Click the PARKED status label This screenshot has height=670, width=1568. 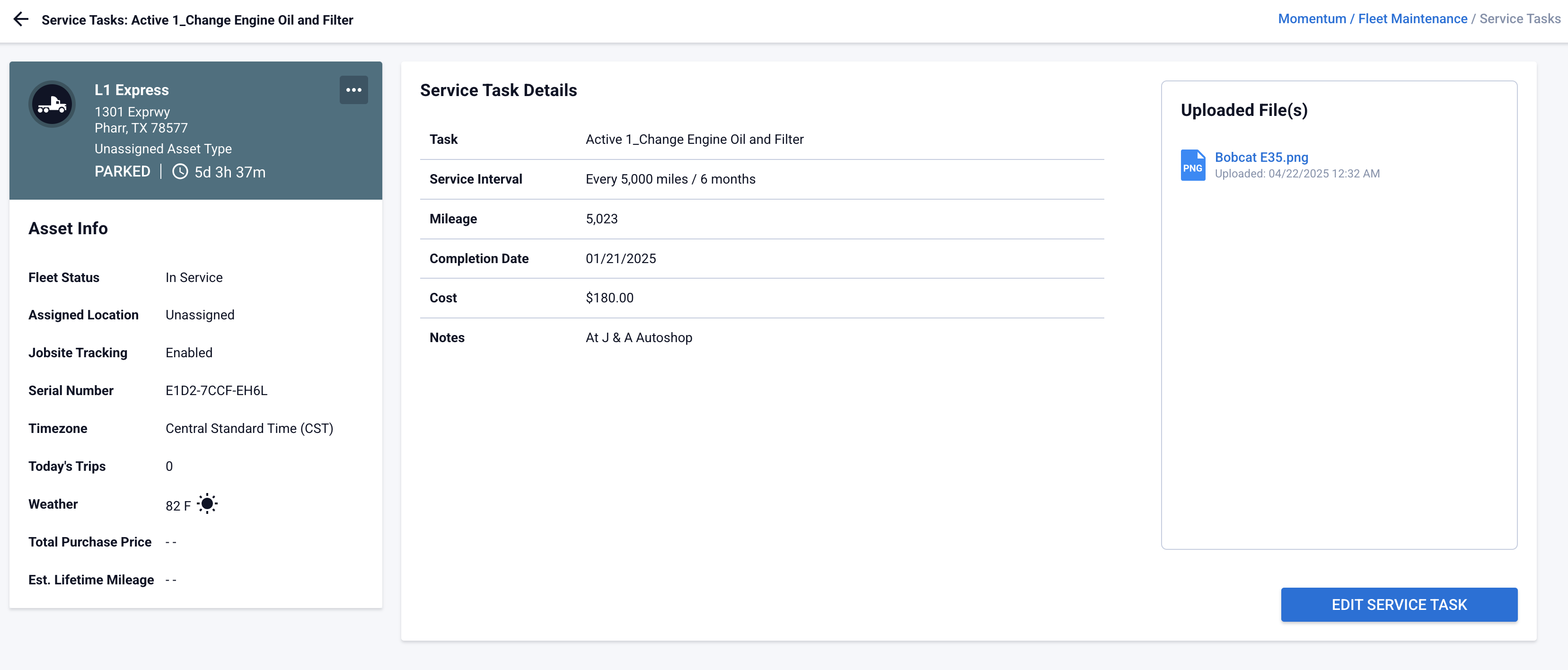[123, 172]
